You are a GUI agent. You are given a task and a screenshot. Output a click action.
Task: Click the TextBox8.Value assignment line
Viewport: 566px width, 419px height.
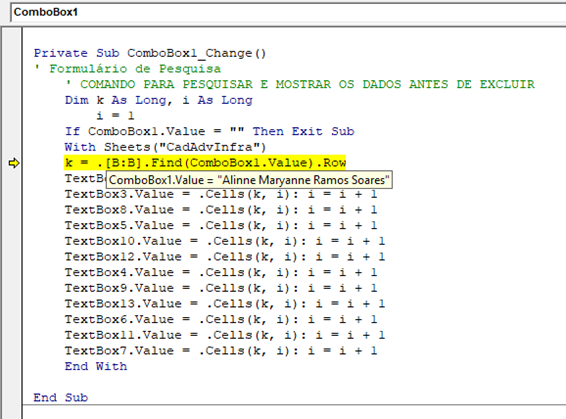tap(221, 210)
